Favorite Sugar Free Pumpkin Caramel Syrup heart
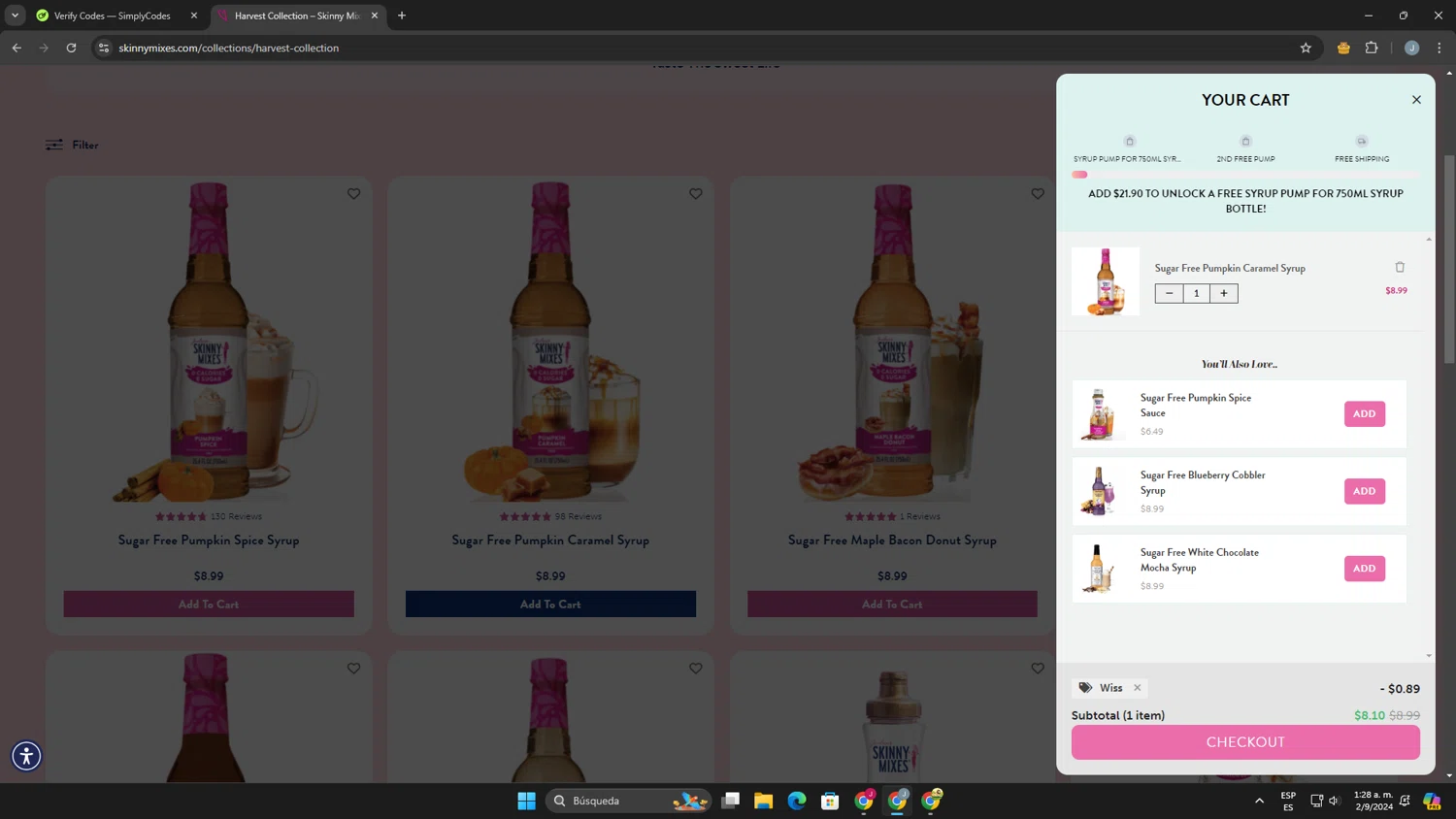The height and width of the screenshot is (819, 1456). (696, 194)
